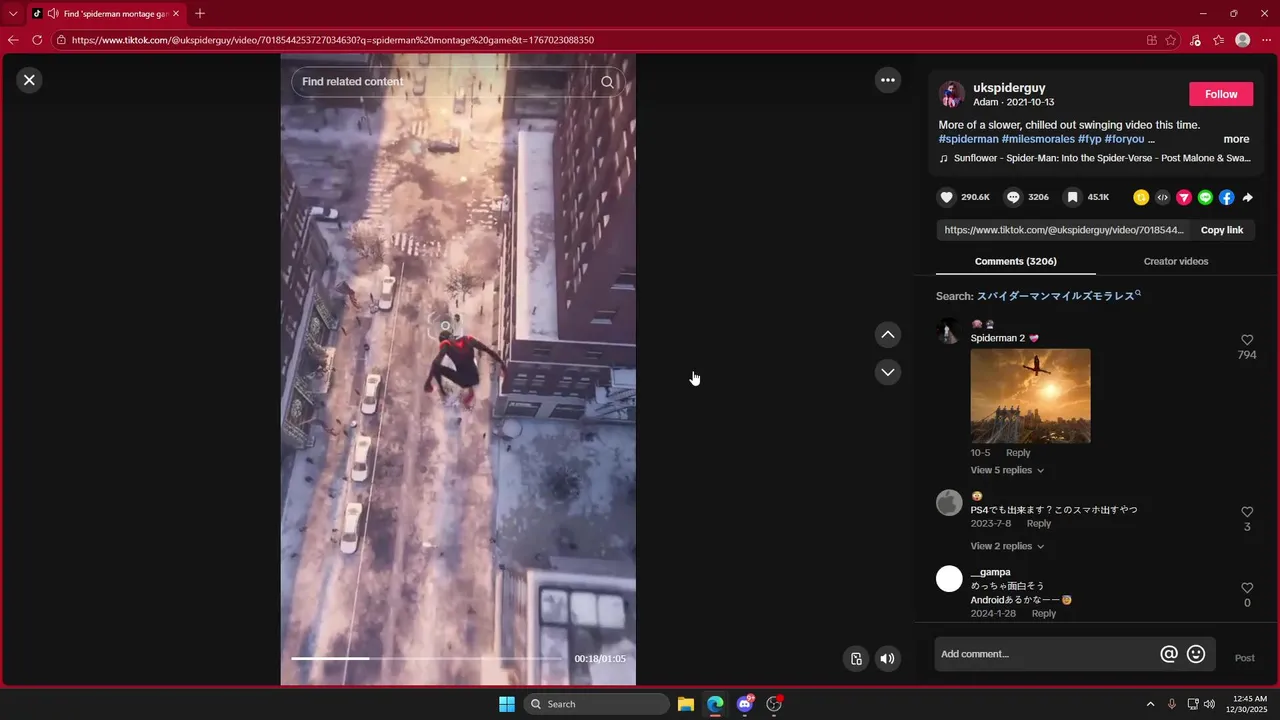Viewport: 1280px width, 720px height.
Task: Open File Explorer from the taskbar
Action: coord(686,704)
